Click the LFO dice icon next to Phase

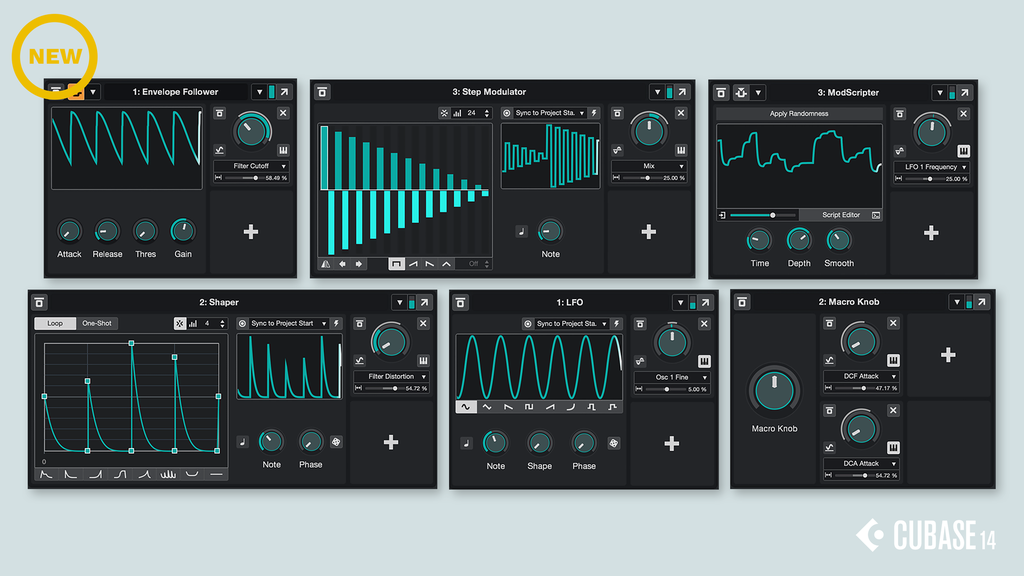click(x=613, y=443)
